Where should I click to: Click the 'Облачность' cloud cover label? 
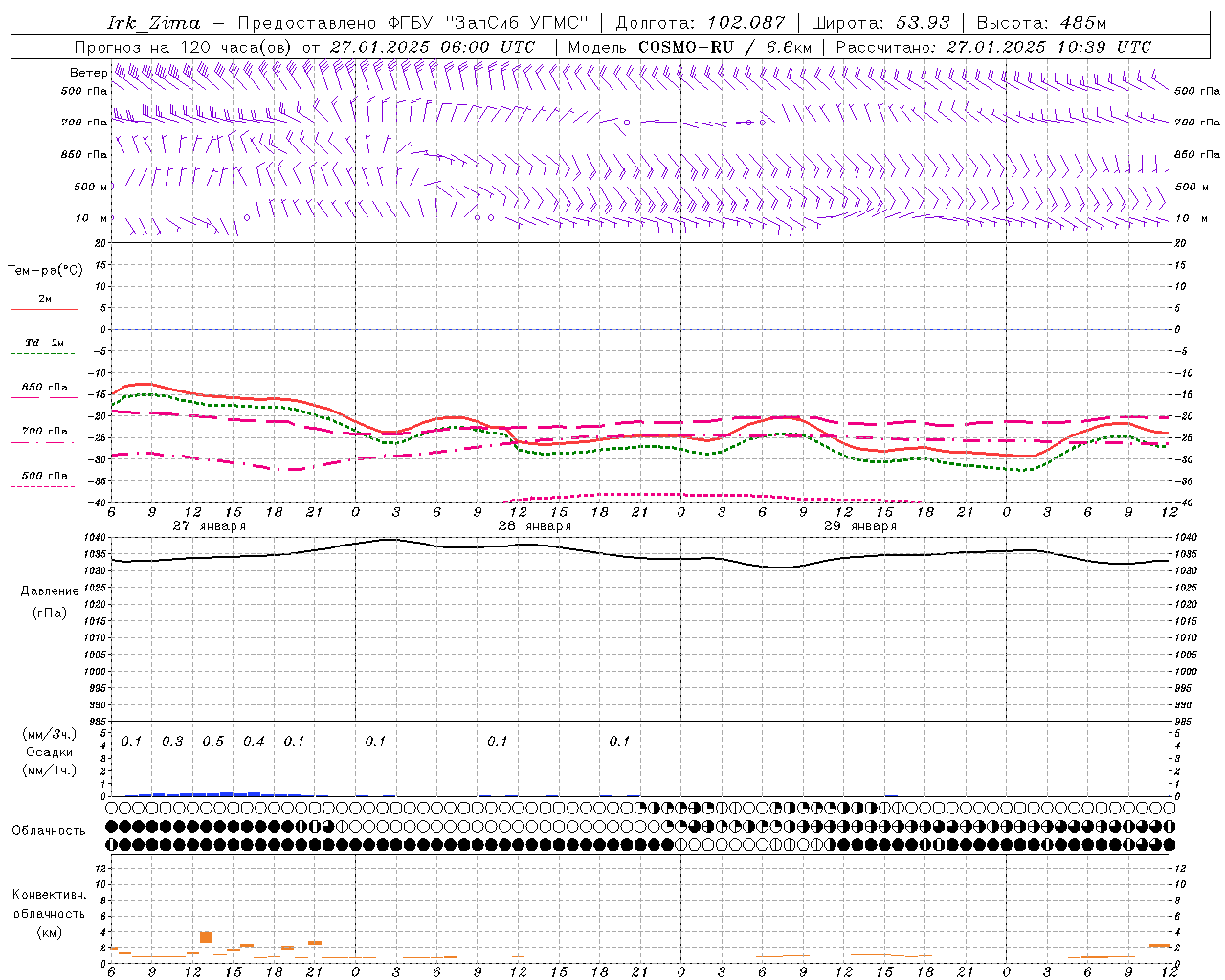[x=49, y=831]
